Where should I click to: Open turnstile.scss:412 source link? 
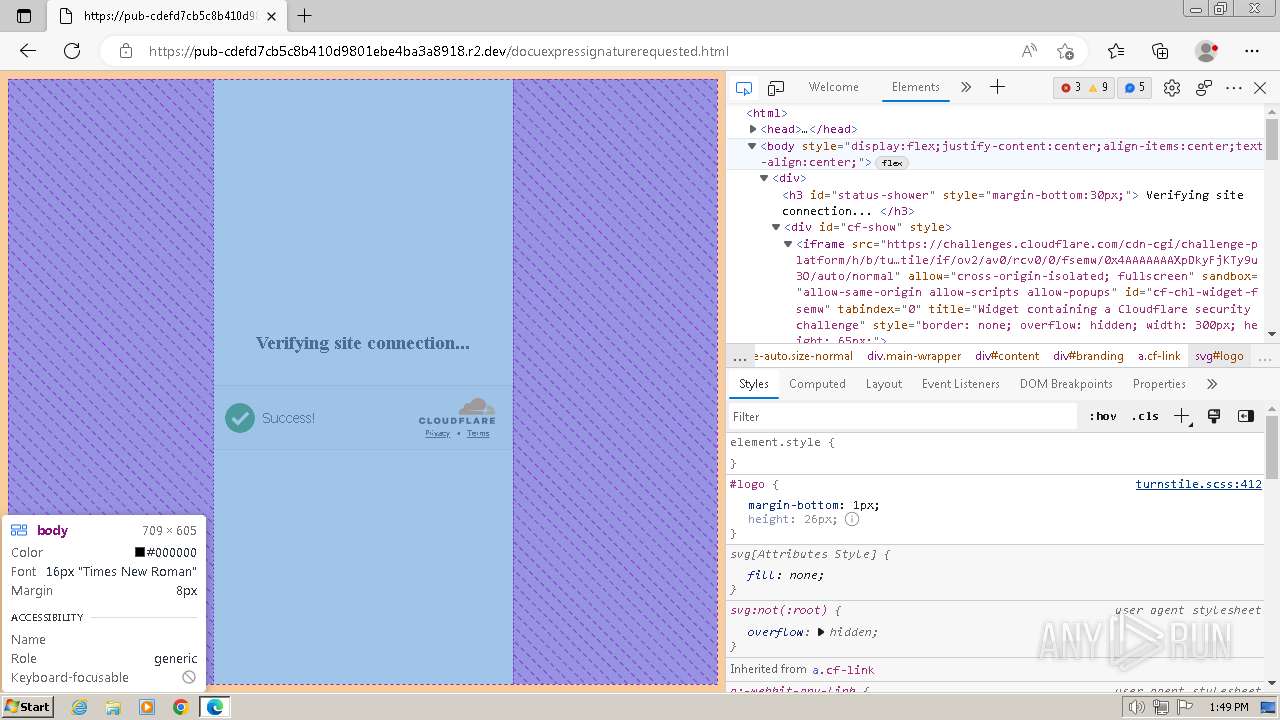tap(1198, 484)
